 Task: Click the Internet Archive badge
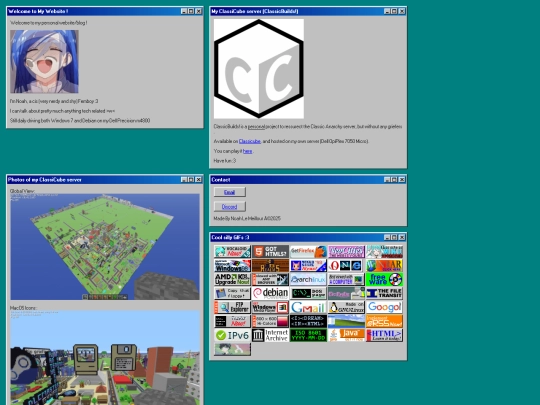point(270,335)
